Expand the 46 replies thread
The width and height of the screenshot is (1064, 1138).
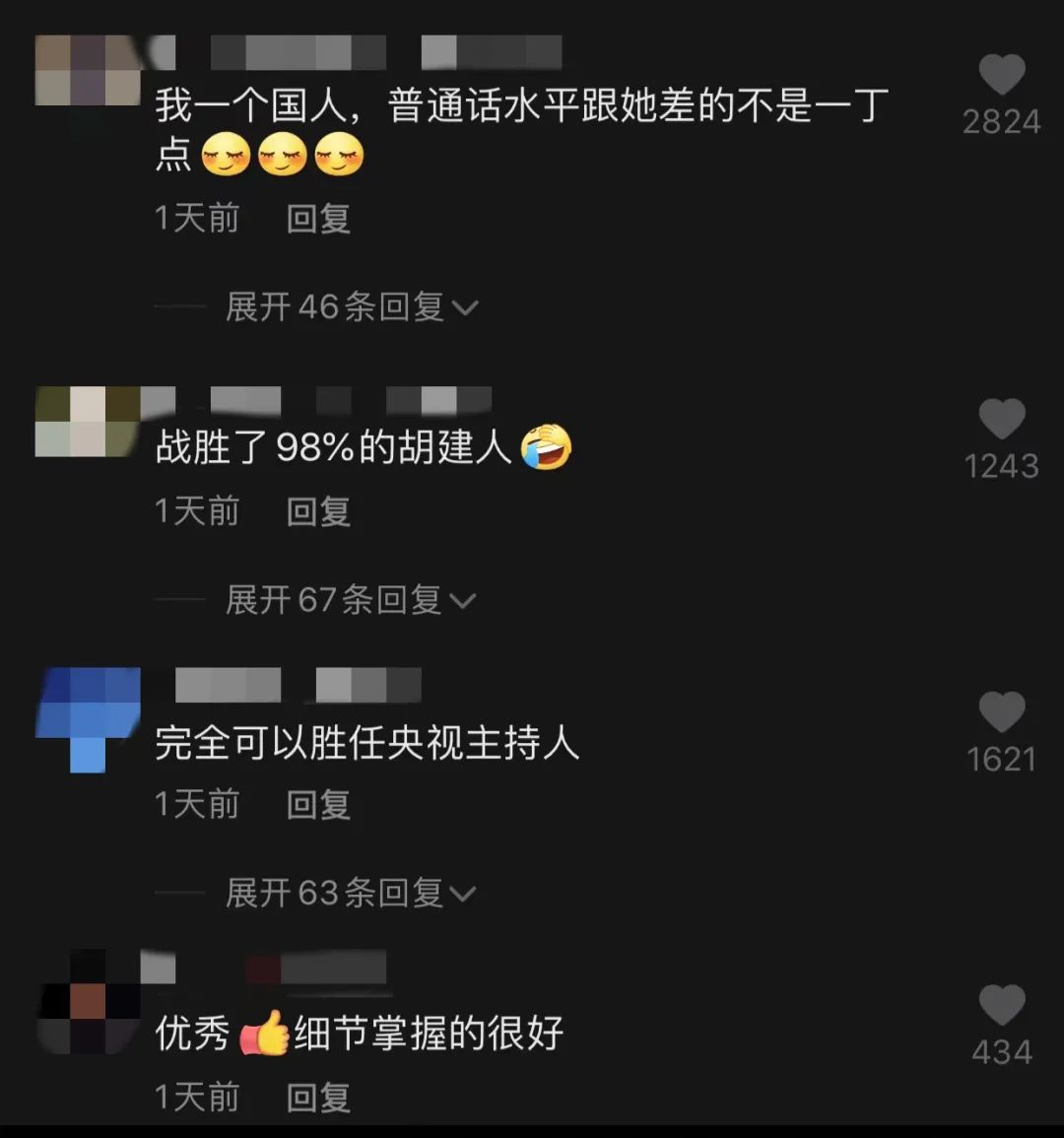pyautogui.click(x=352, y=307)
